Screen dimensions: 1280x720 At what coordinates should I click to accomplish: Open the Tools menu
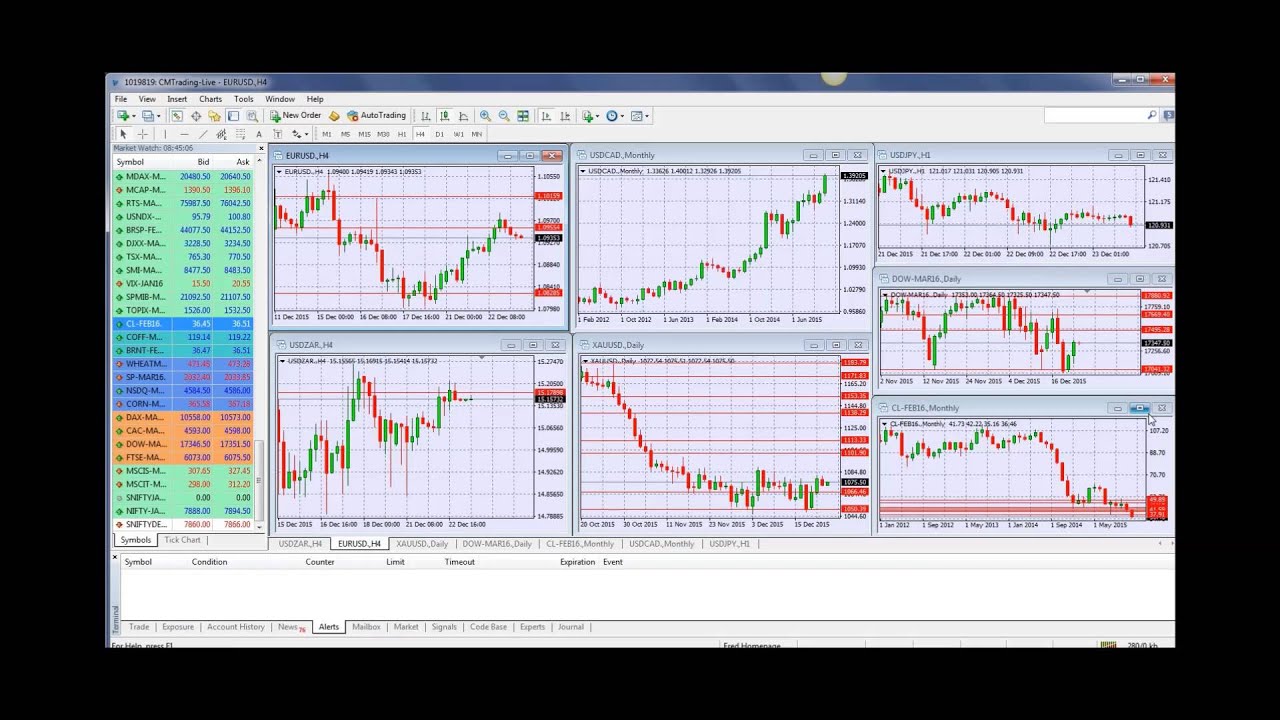(243, 99)
